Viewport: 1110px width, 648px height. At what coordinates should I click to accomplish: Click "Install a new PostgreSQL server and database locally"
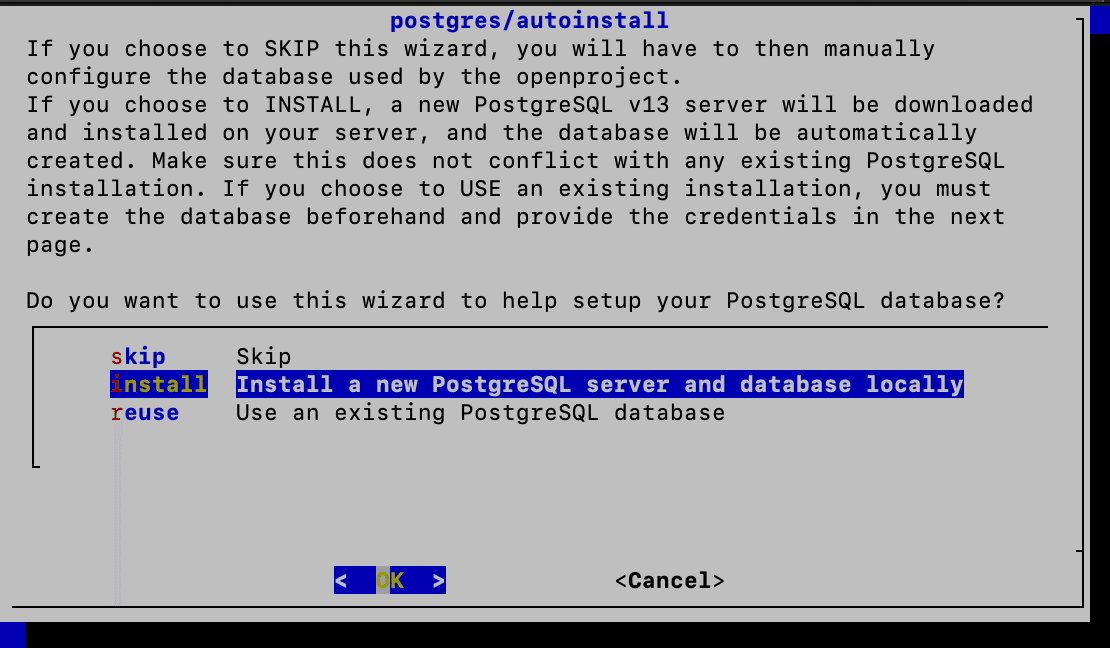(600, 385)
